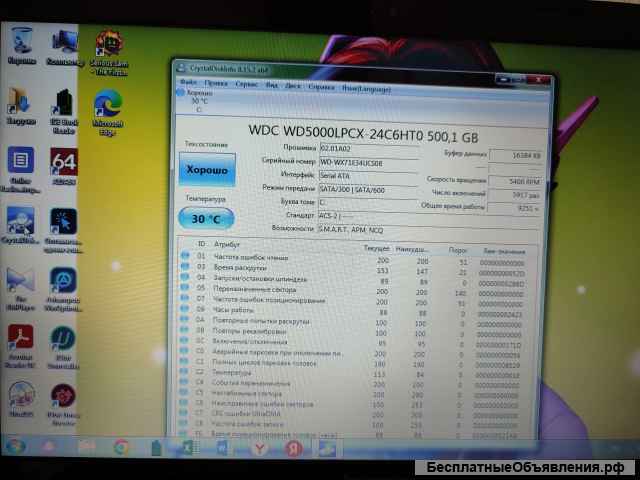640x480 pixels.
Task: Click the Хорошо health status button
Action: pyautogui.click(x=207, y=172)
